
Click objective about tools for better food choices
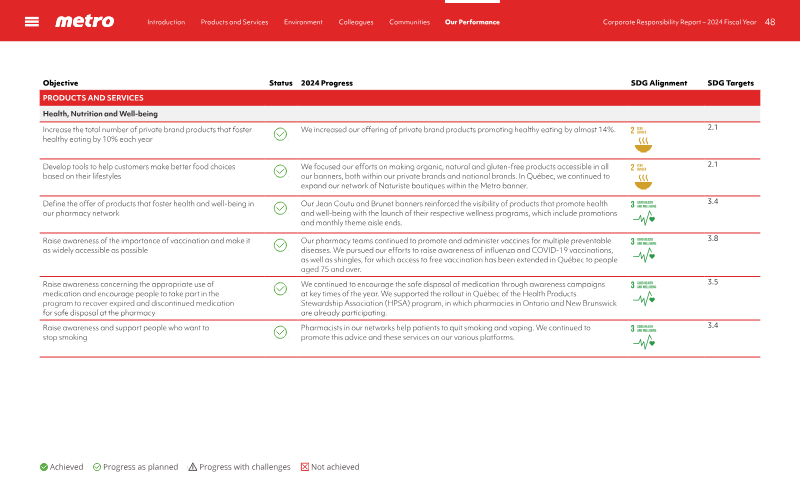point(139,171)
